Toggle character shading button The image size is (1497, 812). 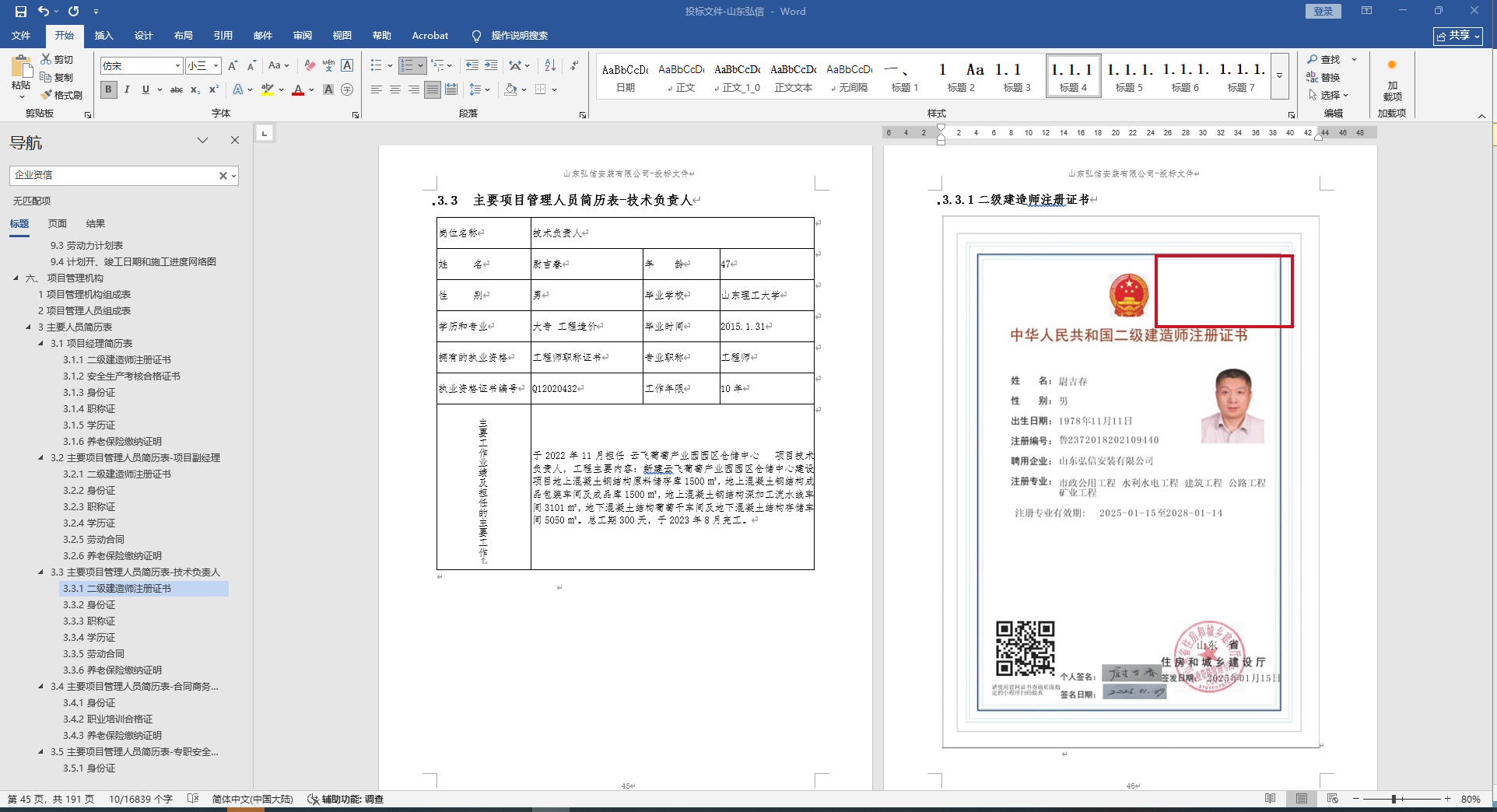click(x=328, y=90)
